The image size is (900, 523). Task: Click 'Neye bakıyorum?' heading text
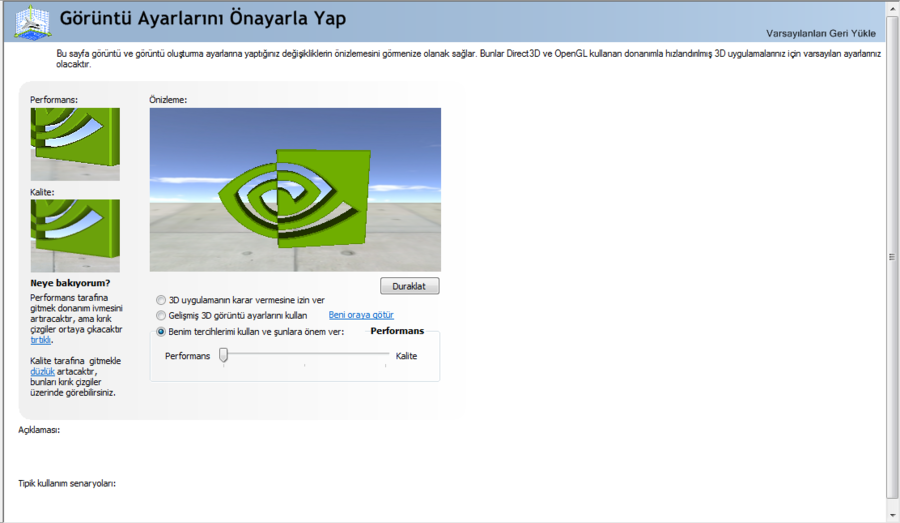[70, 283]
